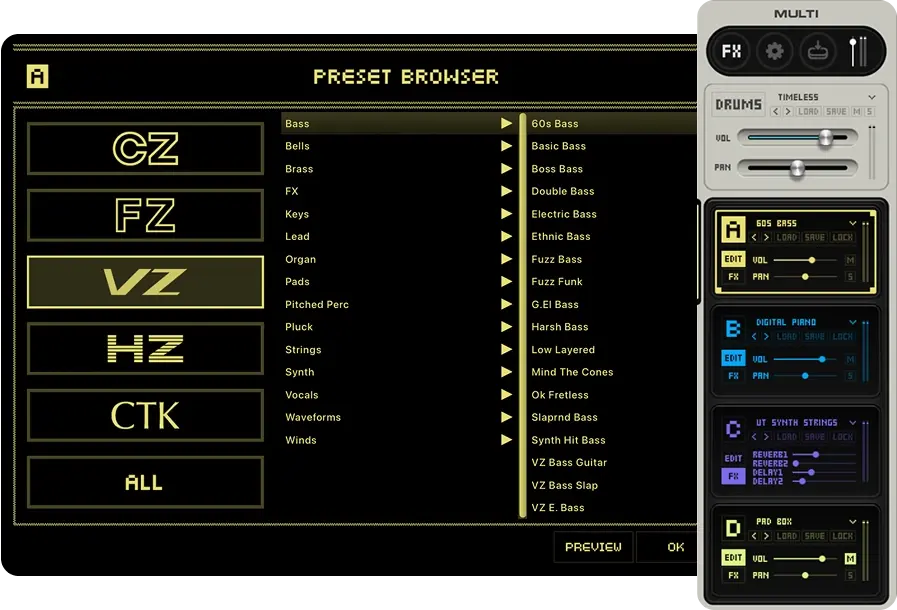Choose the HZ synth logo
This screenshot has width=897, height=610.
[145, 349]
